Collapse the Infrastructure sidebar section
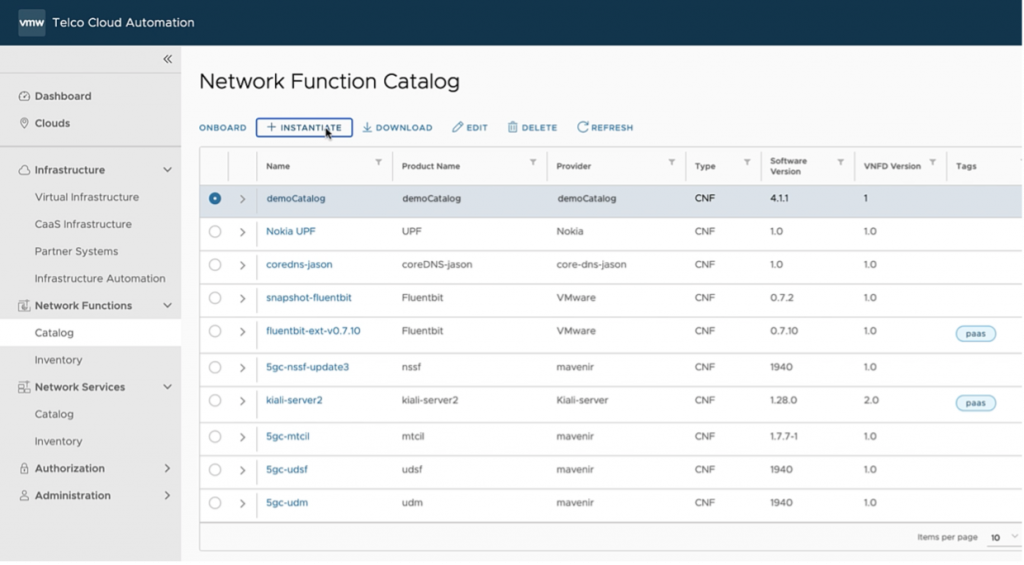 [167, 170]
